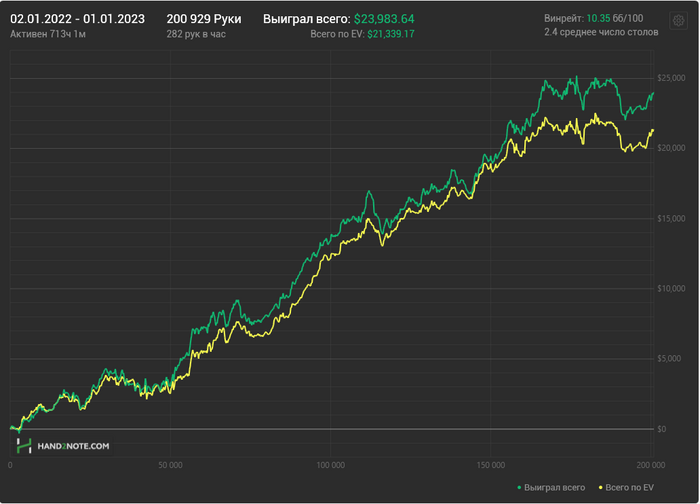Click the 50 000 x-axis label
The width and height of the screenshot is (700, 504).
(170, 465)
